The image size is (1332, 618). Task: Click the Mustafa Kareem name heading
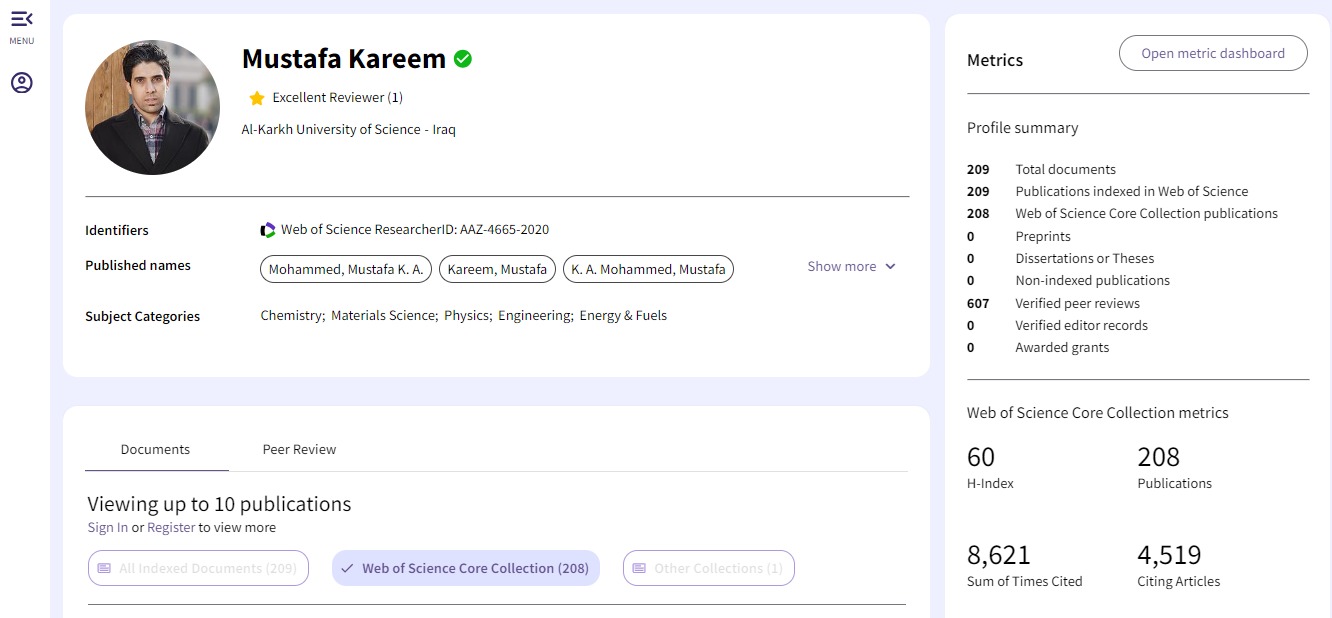click(344, 59)
